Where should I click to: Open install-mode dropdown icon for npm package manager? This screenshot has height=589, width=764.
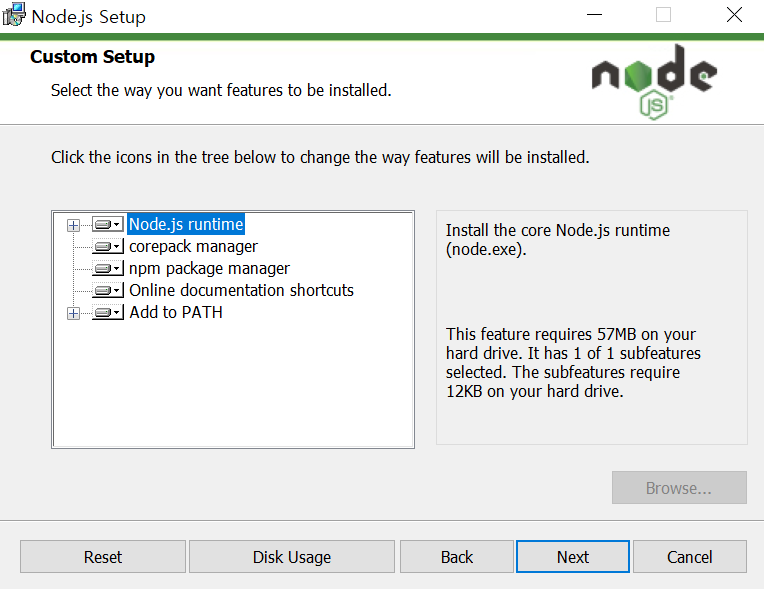tap(108, 268)
